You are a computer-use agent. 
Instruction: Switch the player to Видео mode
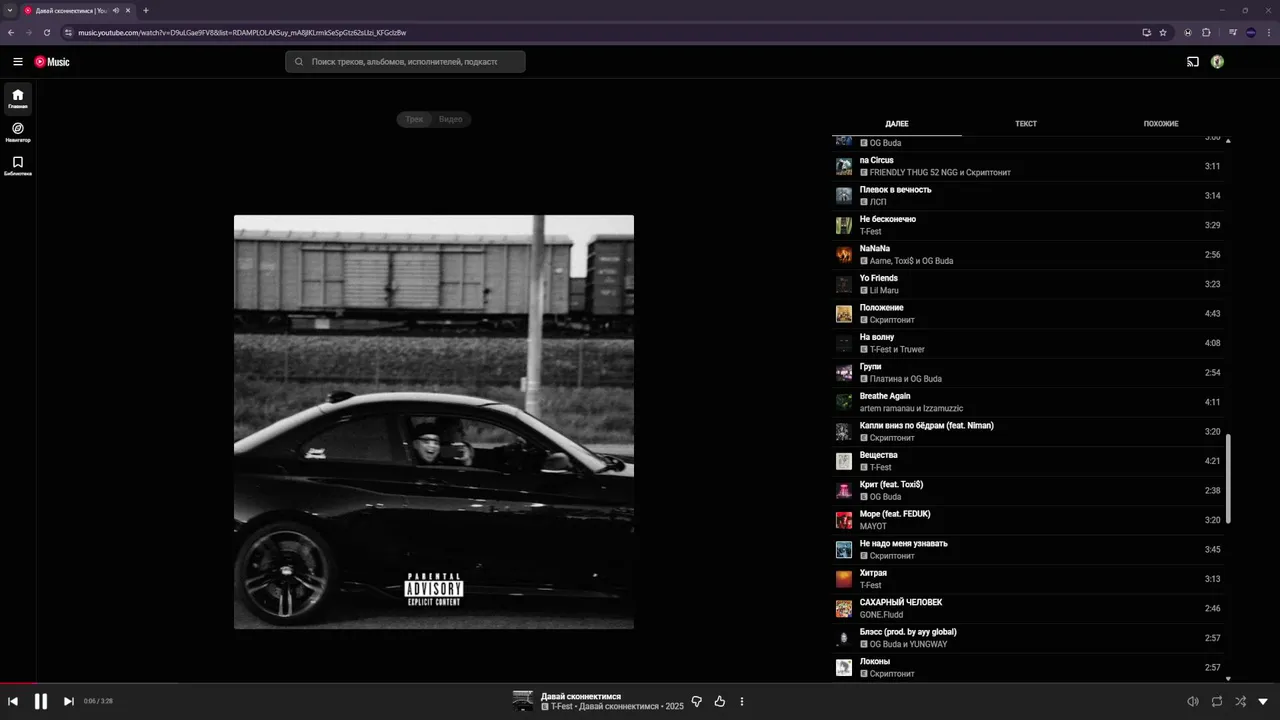[451, 119]
